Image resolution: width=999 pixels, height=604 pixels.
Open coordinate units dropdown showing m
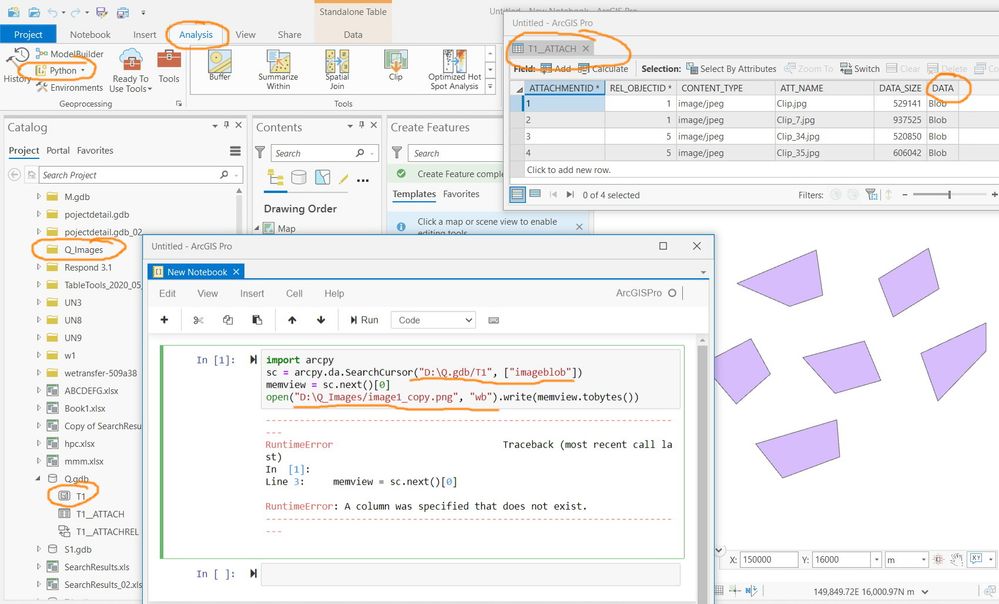click(923, 559)
